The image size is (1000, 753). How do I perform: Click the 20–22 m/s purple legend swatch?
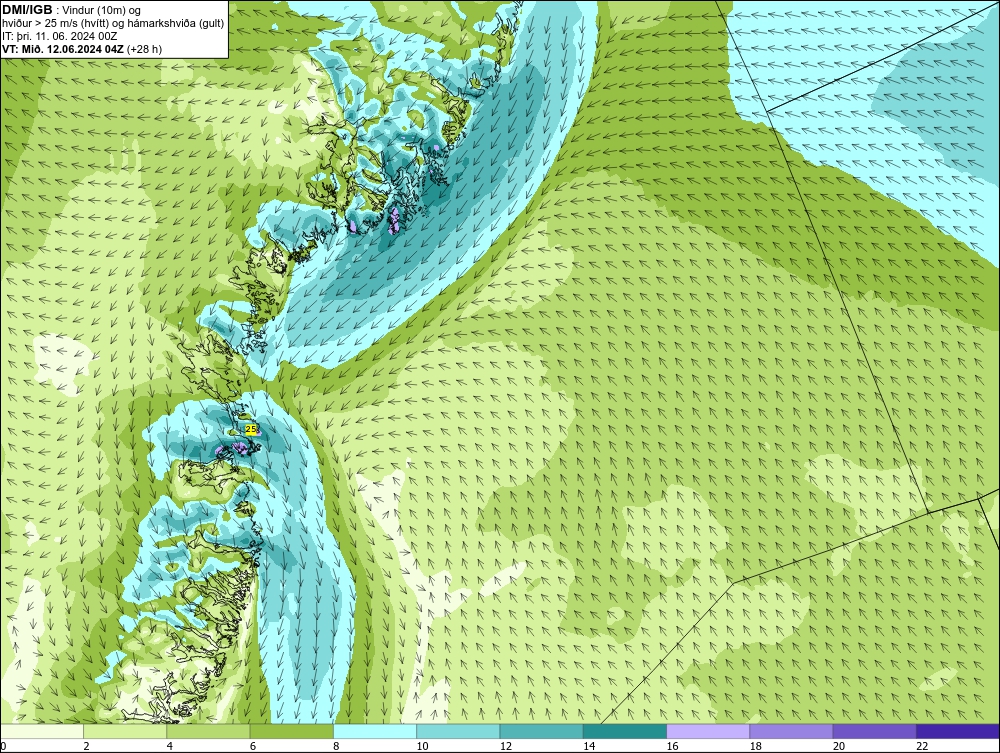[875, 731]
